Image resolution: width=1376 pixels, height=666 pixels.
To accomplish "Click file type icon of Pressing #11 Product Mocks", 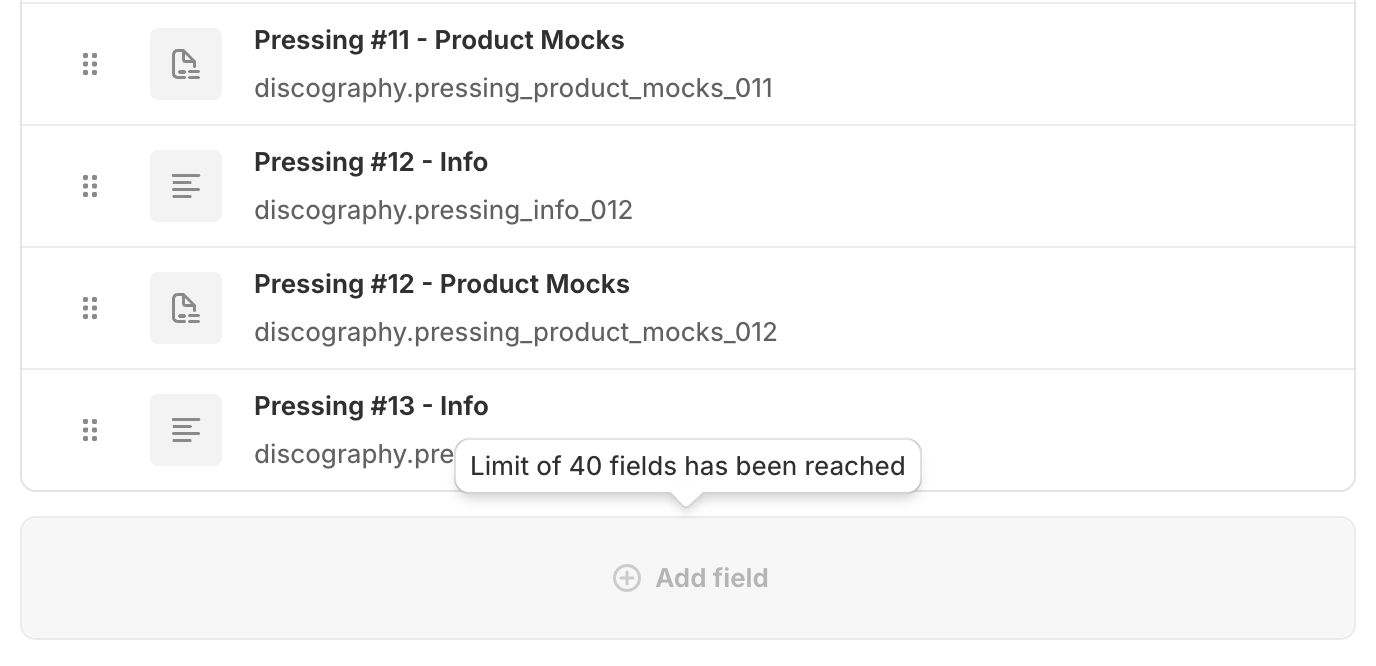I will tap(186, 64).
